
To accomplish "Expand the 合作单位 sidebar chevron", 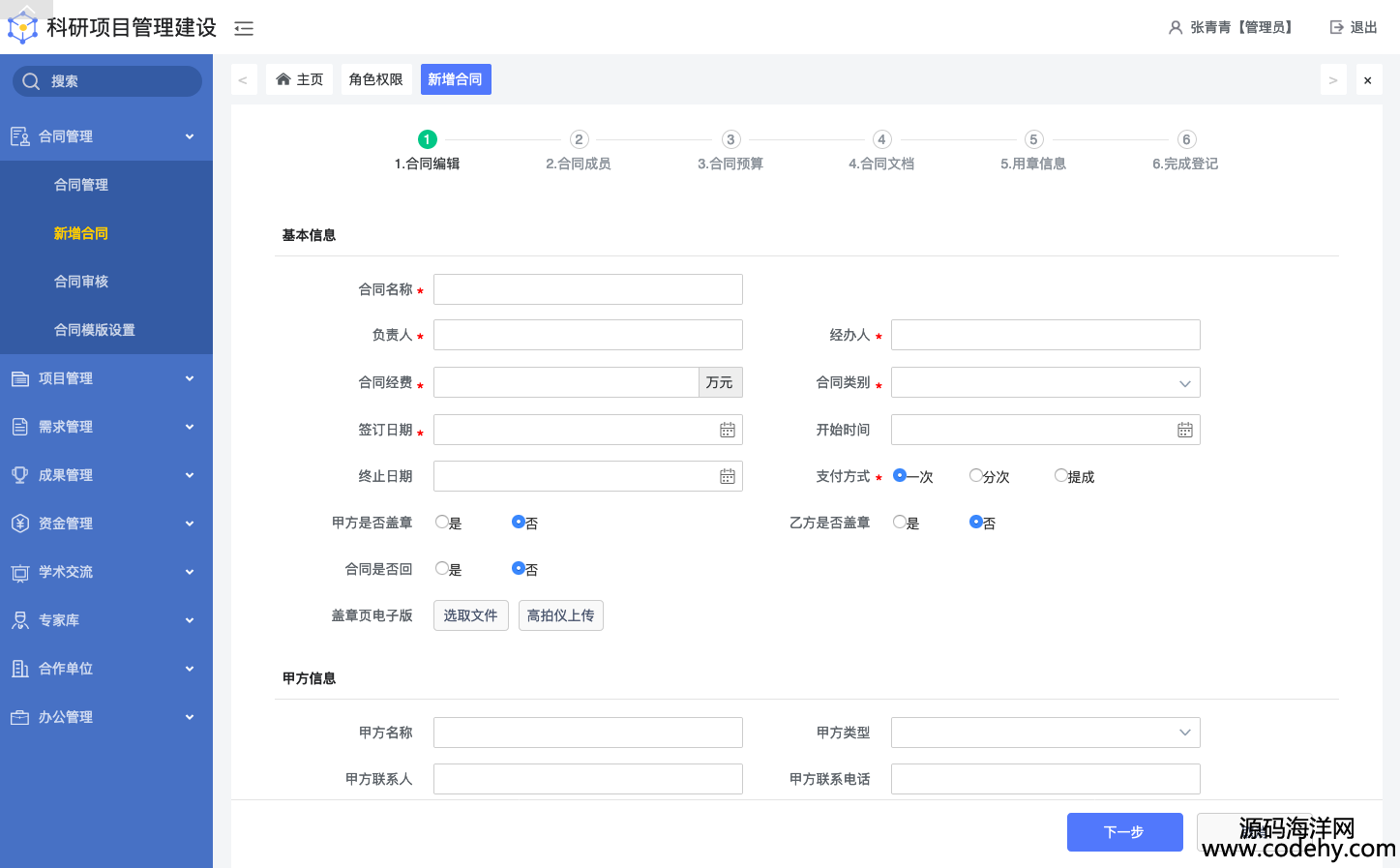I will (x=190, y=669).
